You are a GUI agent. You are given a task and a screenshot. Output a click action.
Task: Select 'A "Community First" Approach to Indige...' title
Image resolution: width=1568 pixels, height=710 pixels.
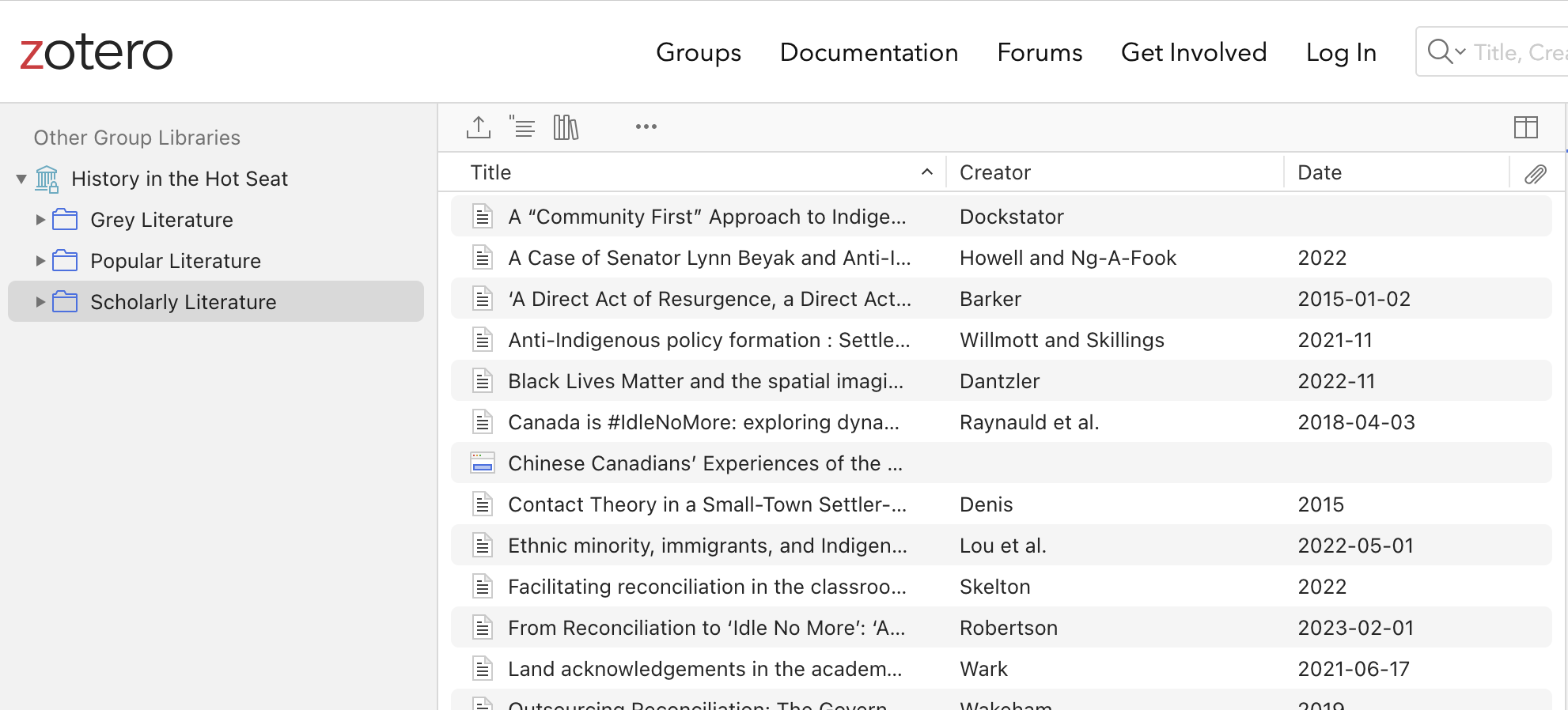click(x=707, y=217)
